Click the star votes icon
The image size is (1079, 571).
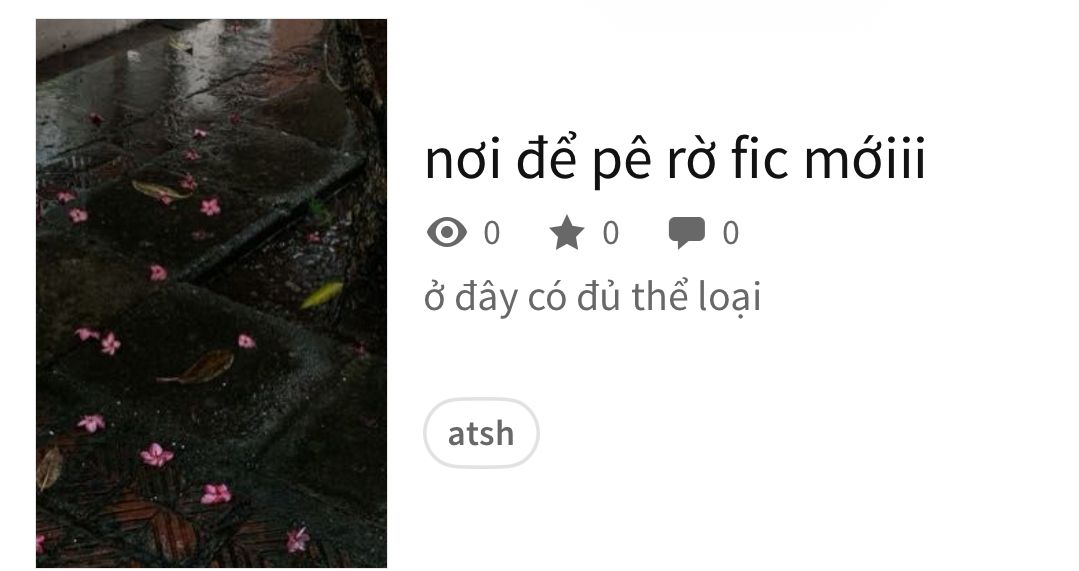(x=566, y=233)
